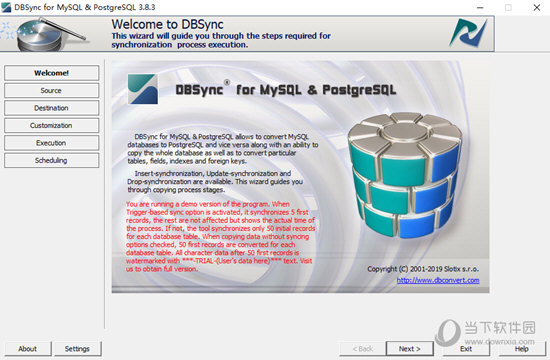
Task: Open the Source step
Action: click(x=52, y=91)
